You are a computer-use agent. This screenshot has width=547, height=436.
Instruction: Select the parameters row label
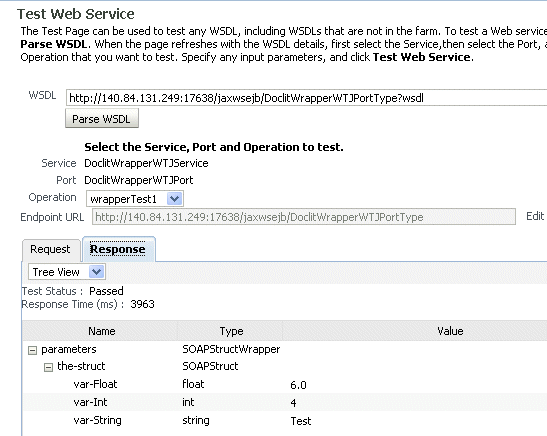[69, 349]
